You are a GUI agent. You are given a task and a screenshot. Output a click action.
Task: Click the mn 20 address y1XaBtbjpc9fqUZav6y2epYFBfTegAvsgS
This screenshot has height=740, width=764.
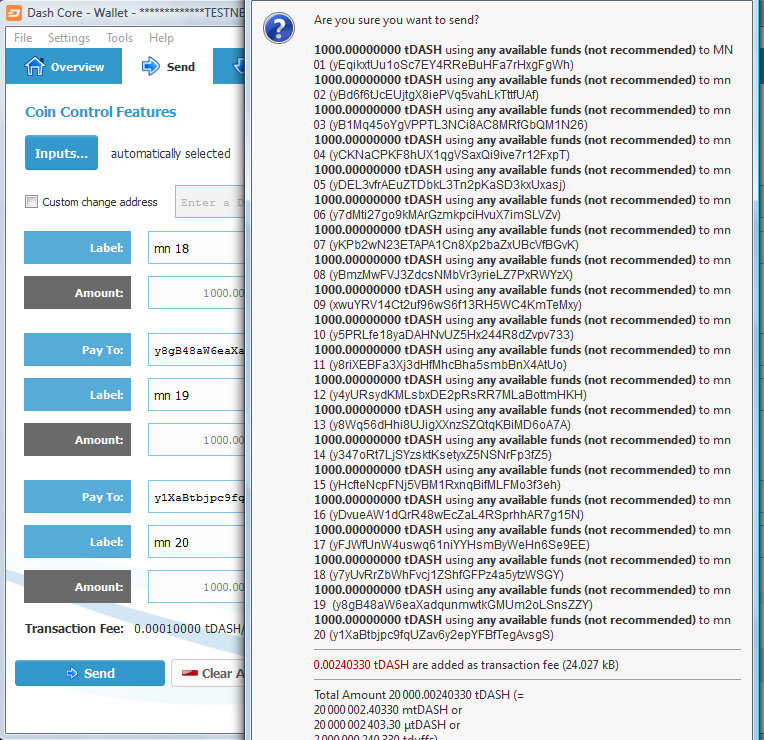coord(442,635)
